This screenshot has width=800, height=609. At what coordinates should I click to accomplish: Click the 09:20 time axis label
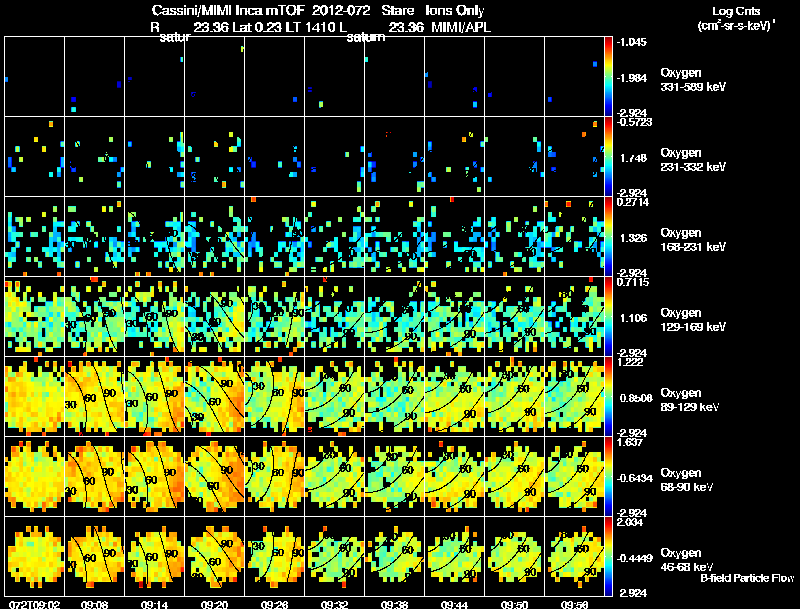(x=214, y=604)
